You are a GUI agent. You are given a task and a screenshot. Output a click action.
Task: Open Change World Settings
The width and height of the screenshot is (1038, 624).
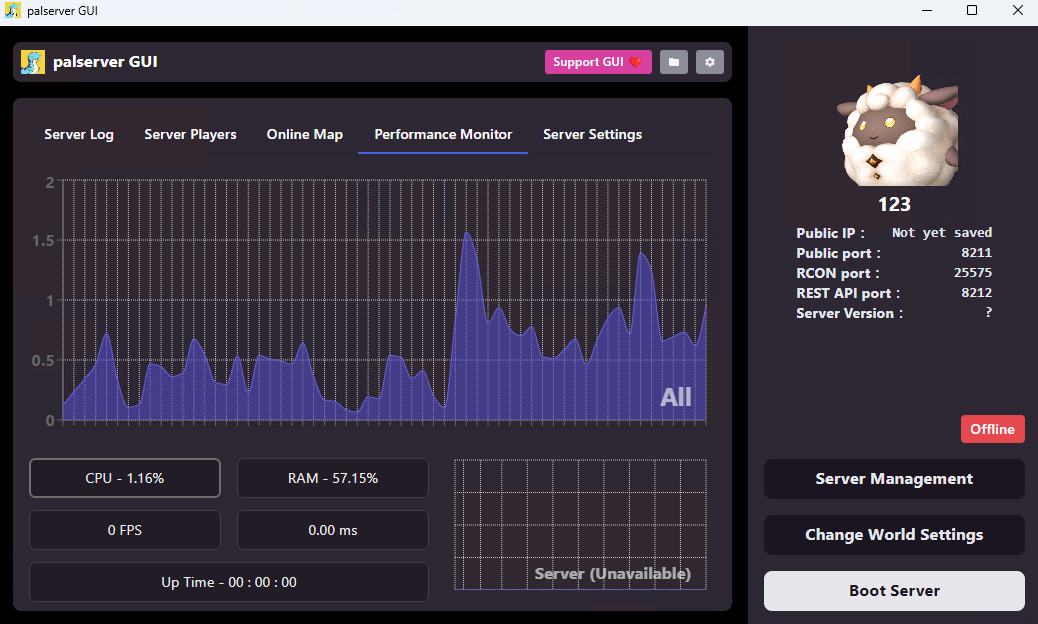pyautogui.click(x=894, y=535)
